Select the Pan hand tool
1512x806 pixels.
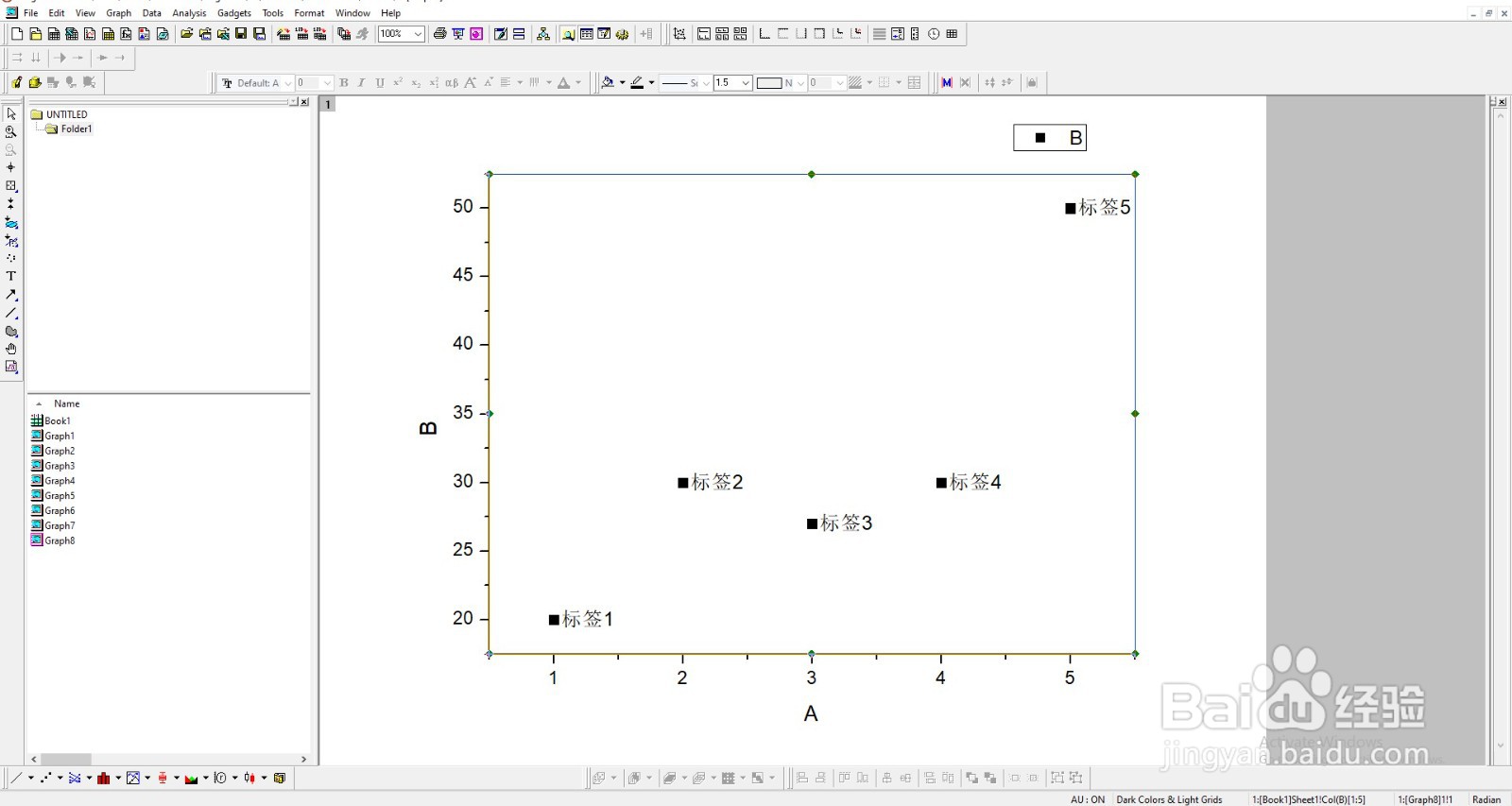point(11,349)
